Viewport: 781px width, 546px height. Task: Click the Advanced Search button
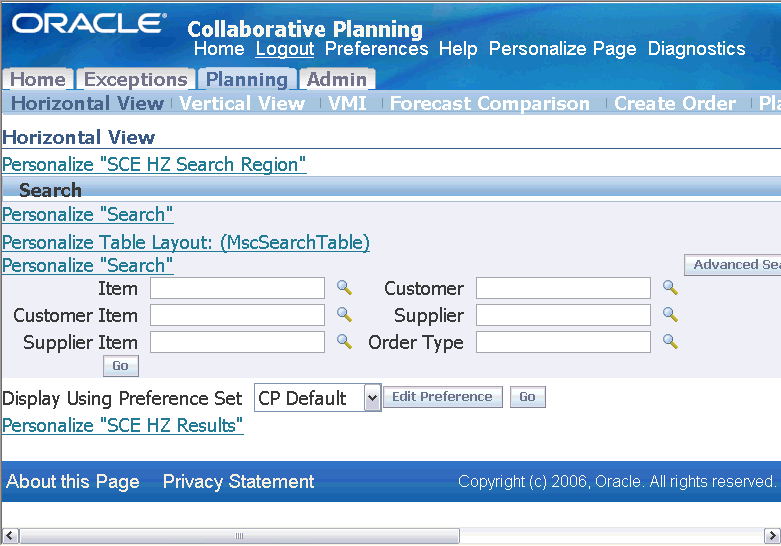click(732, 265)
